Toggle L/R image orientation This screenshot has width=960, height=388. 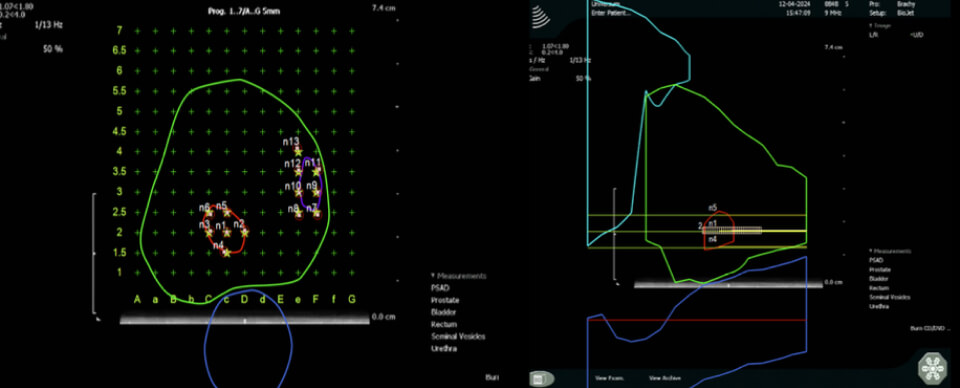[874, 35]
